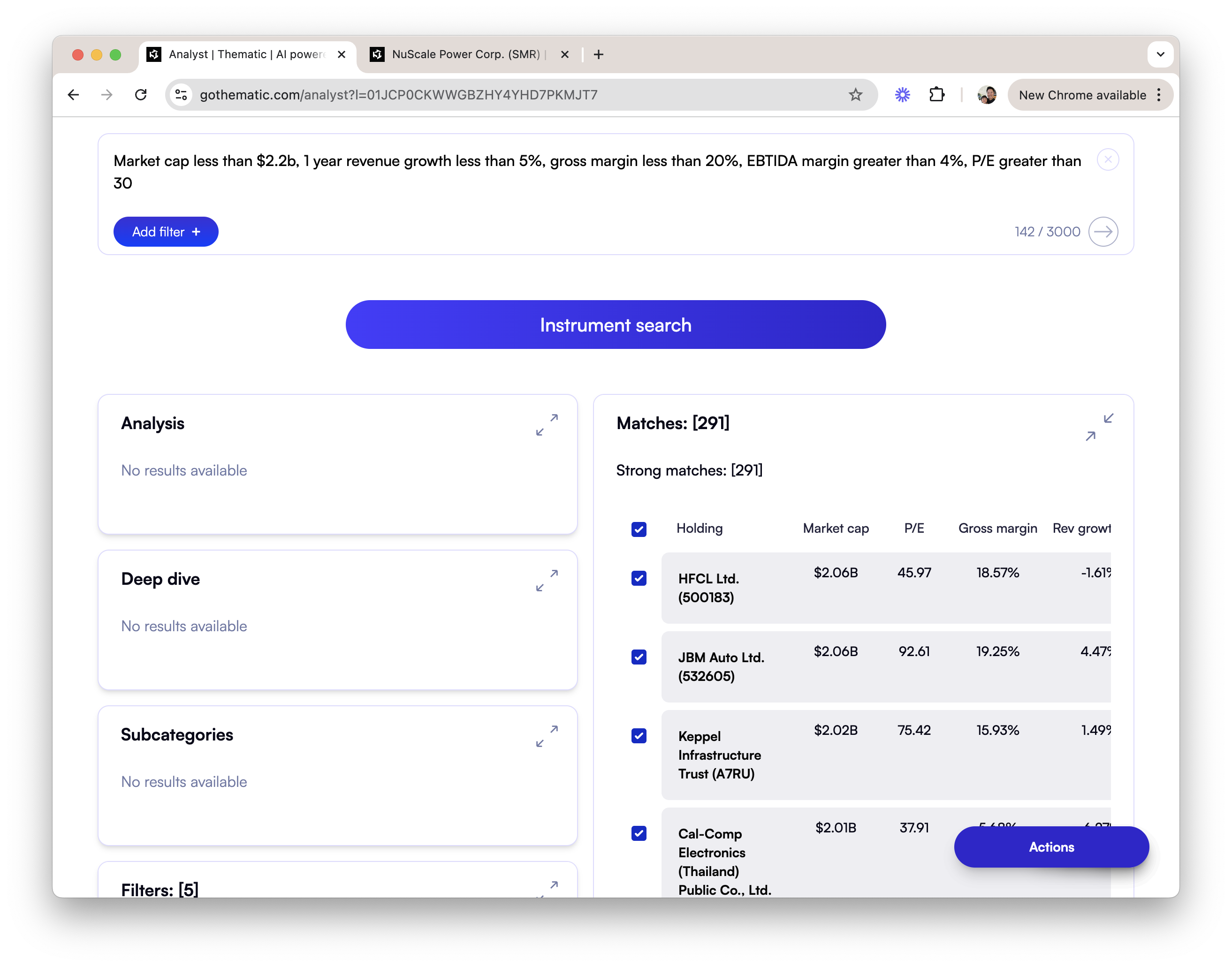
Task: Open the tab search dropdown chevron
Action: pyautogui.click(x=1160, y=54)
